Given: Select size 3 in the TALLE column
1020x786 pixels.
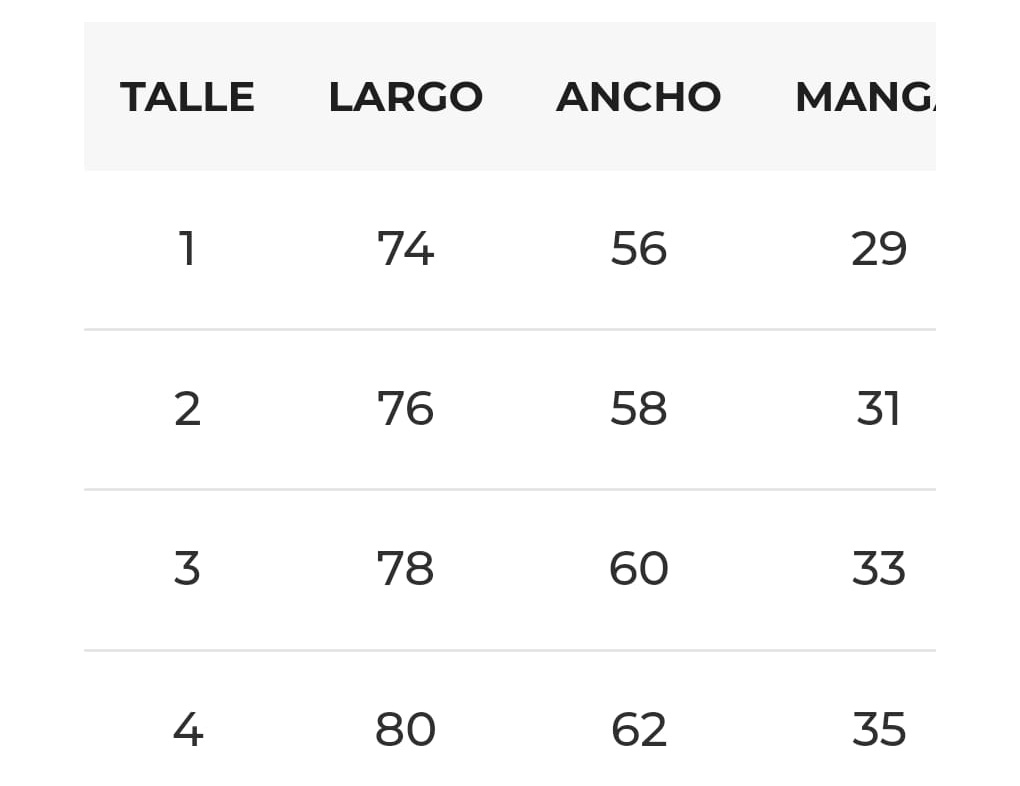Looking at the screenshot, I should tap(187, 568).
